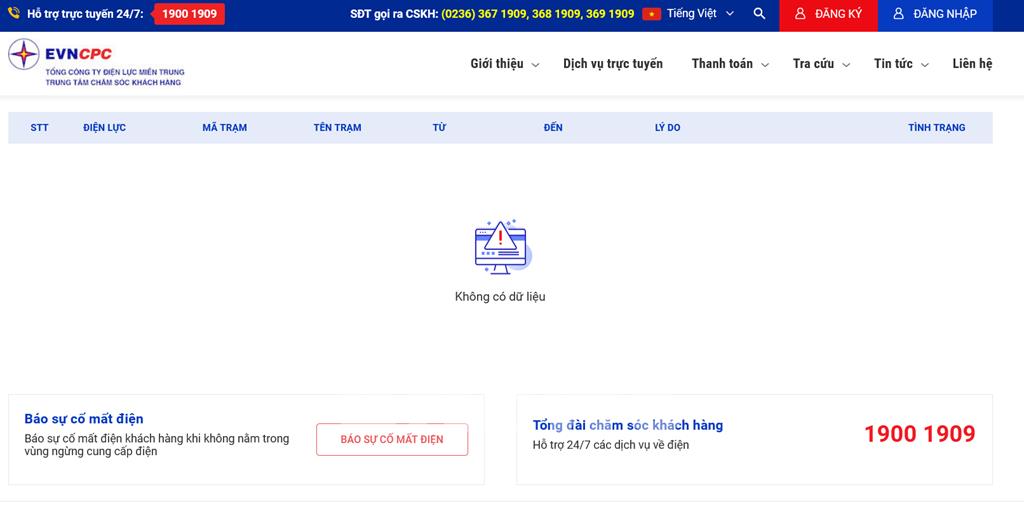The image size is (1024, 506).
Task: Open the Tiếng Việt language dropdown
Action: (x=700, y=14)
